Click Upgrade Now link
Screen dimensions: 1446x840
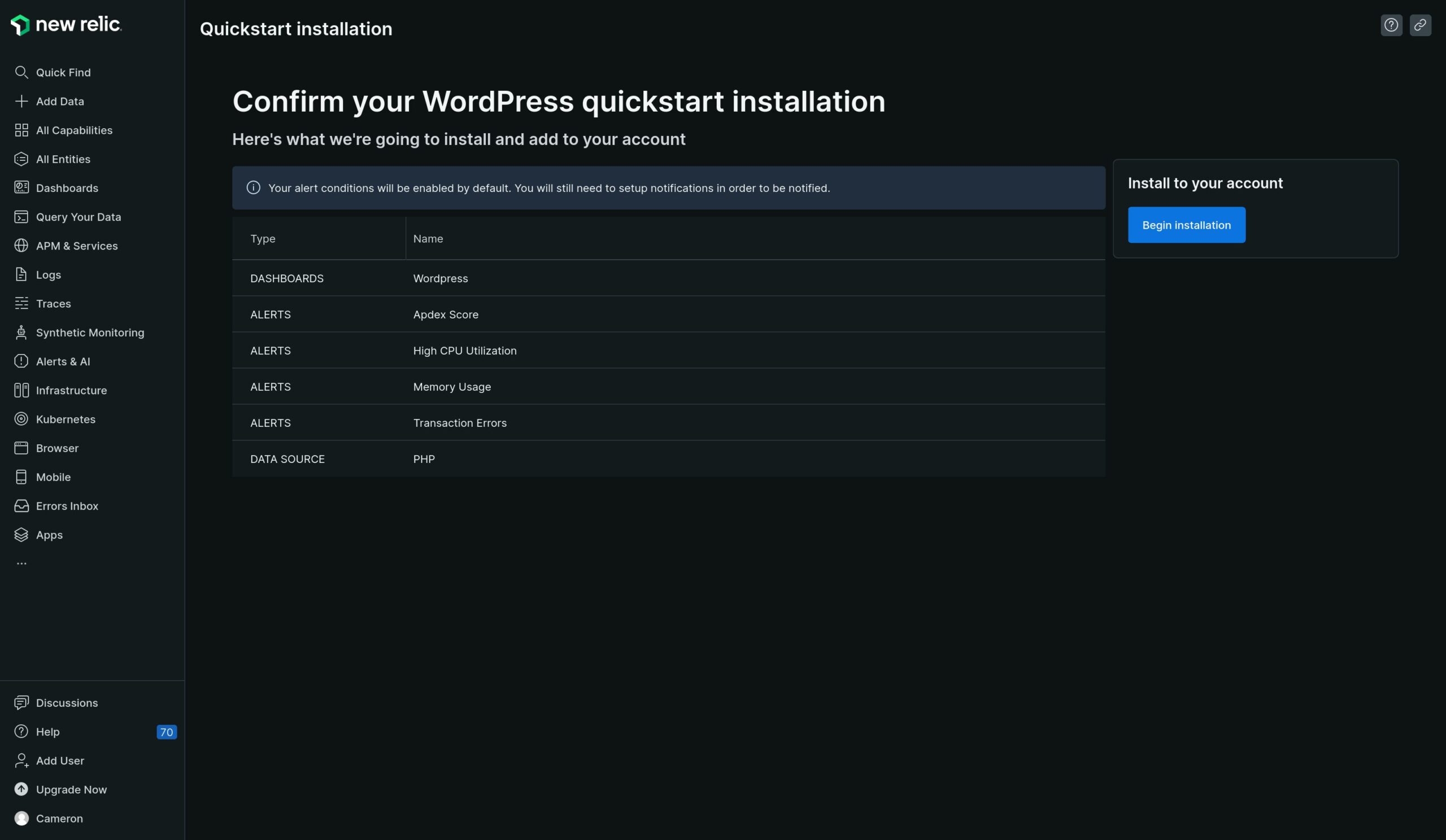point(71,790)
